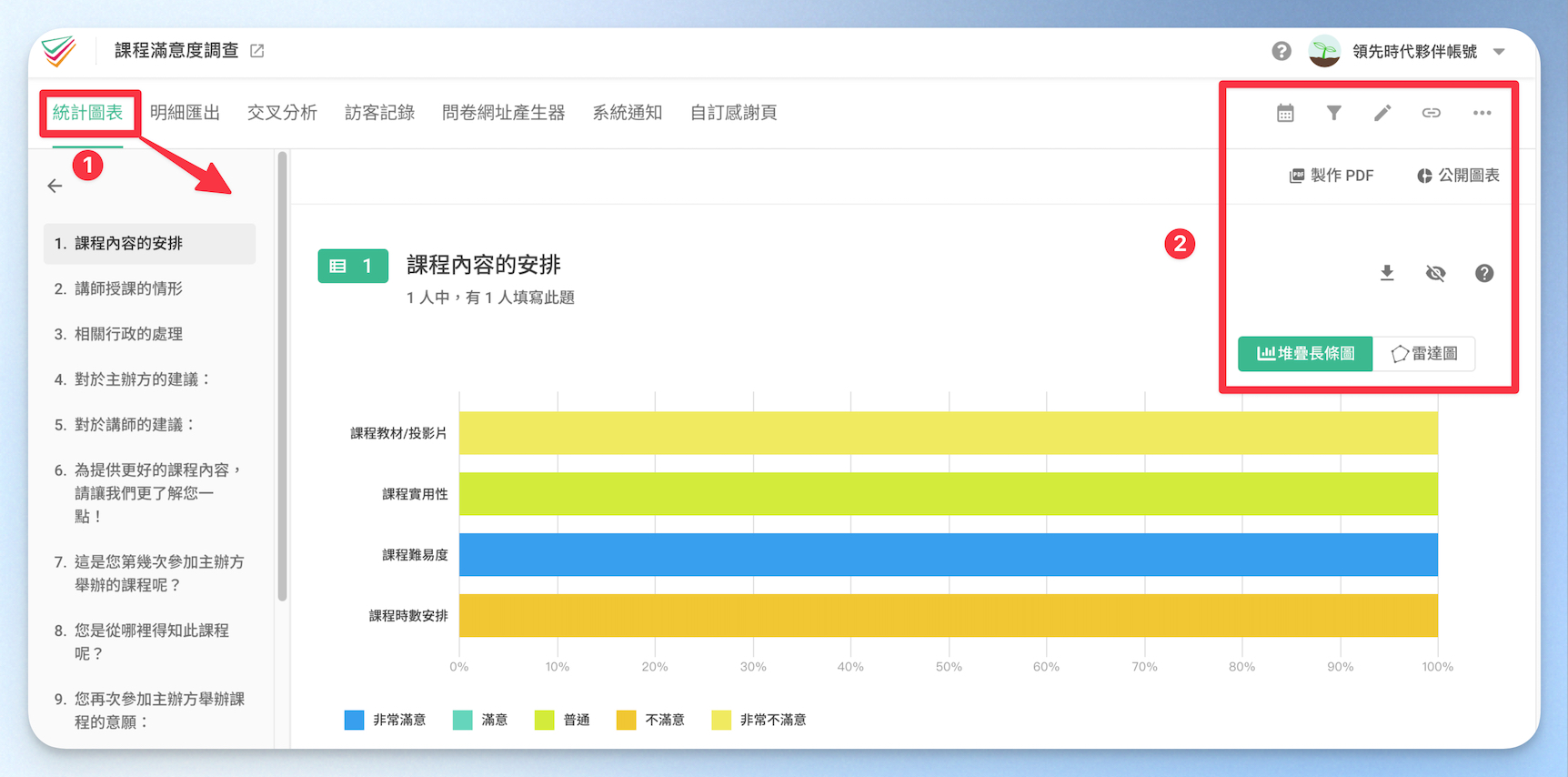Select question 1 課程內容的安排 in sidebar
The image size is (1568, 777).
pyautogui.click(x=149, y=244)
